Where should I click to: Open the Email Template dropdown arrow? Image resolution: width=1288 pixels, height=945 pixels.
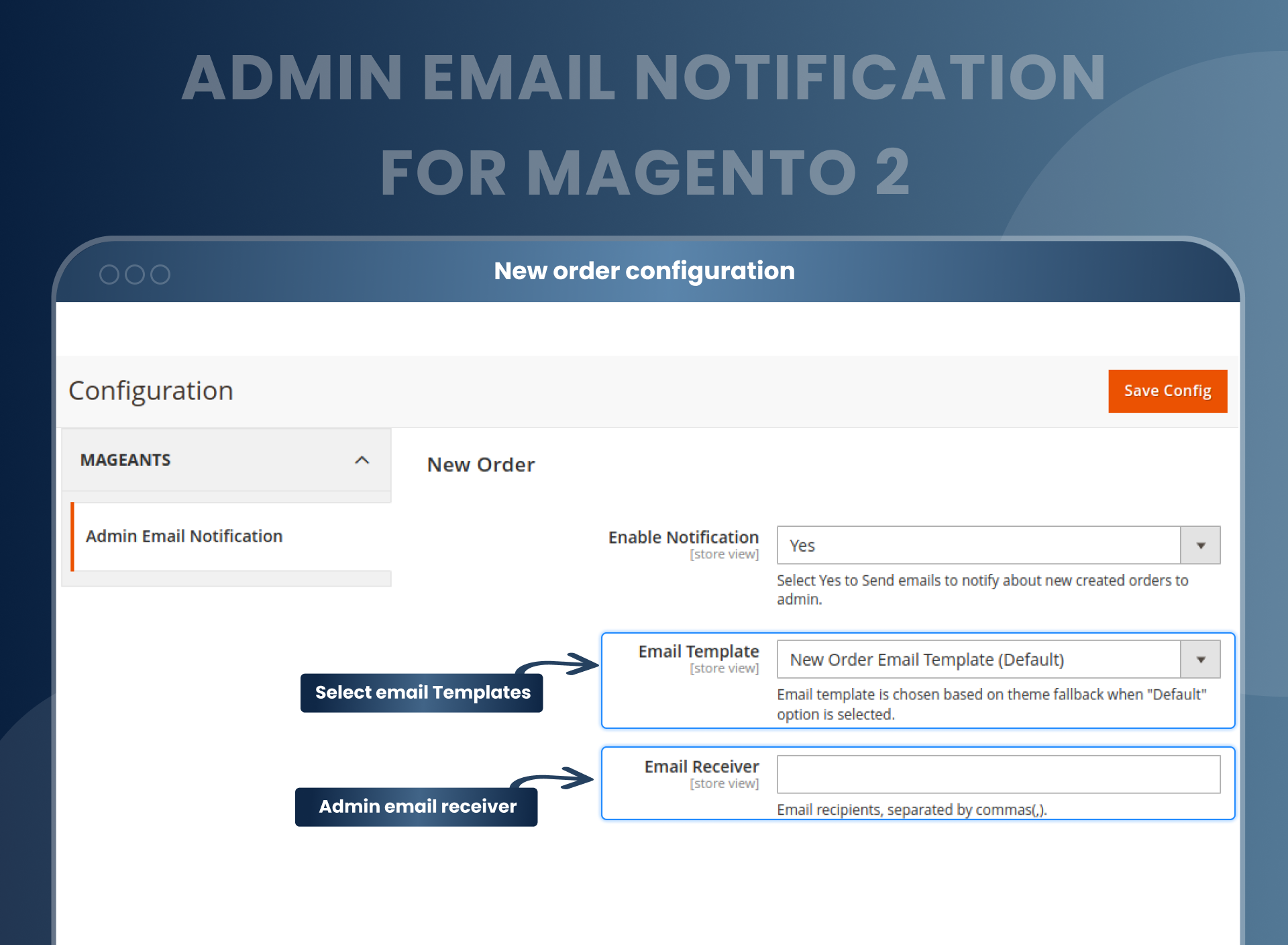(1200, 660)
